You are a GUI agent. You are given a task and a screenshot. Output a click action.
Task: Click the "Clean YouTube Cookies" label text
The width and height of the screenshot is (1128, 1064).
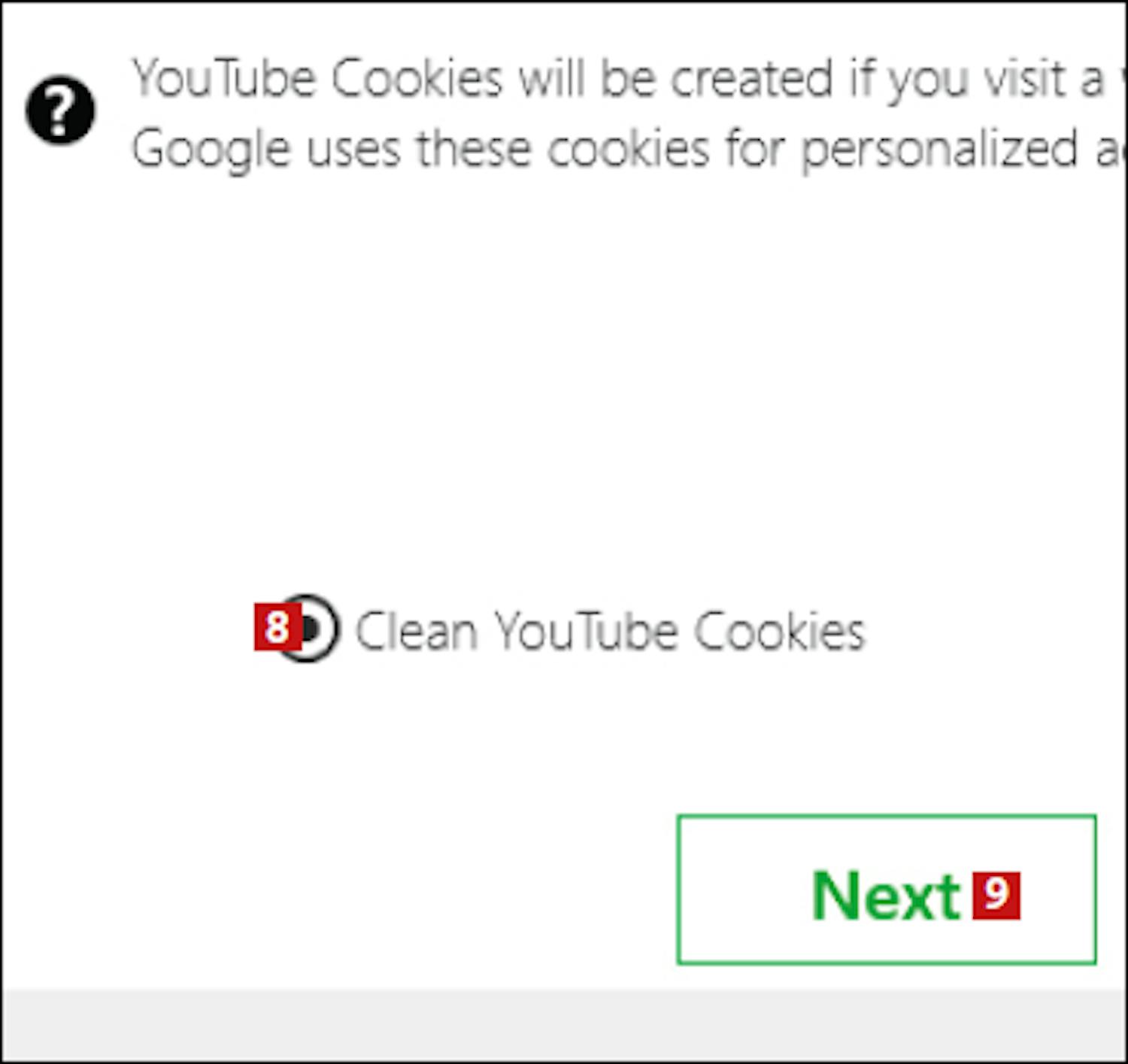click(x=611, y=630)
